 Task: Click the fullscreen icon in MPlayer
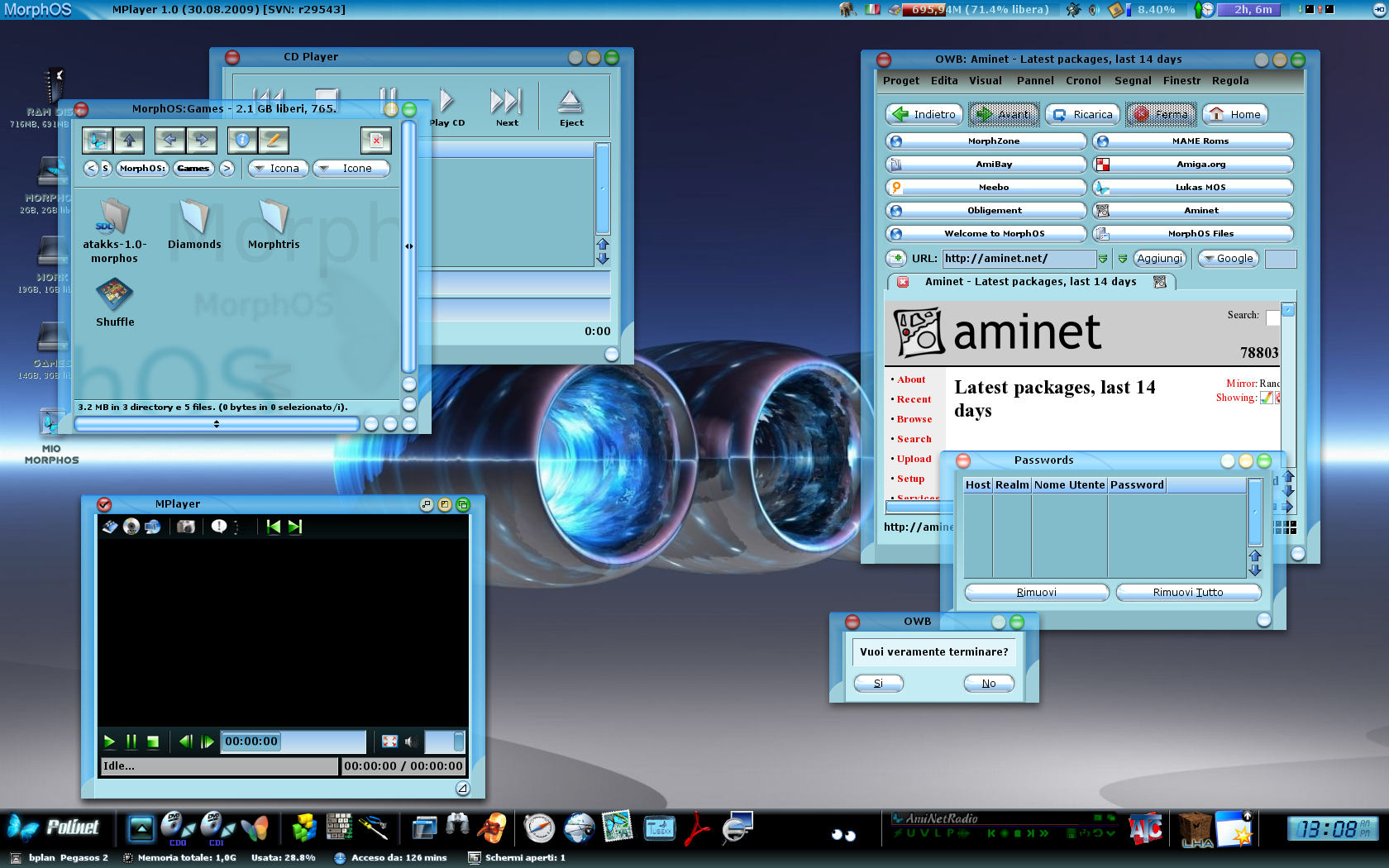(389, 742)
